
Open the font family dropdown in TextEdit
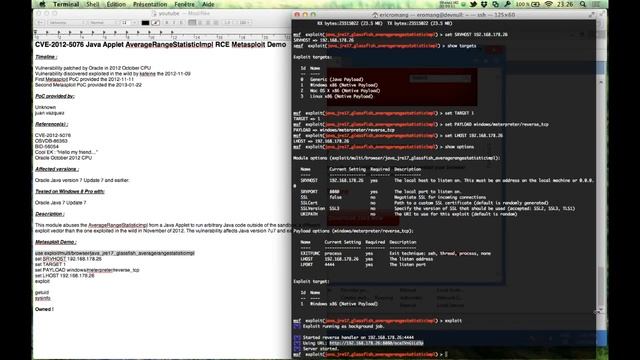[x=67, y=23]
